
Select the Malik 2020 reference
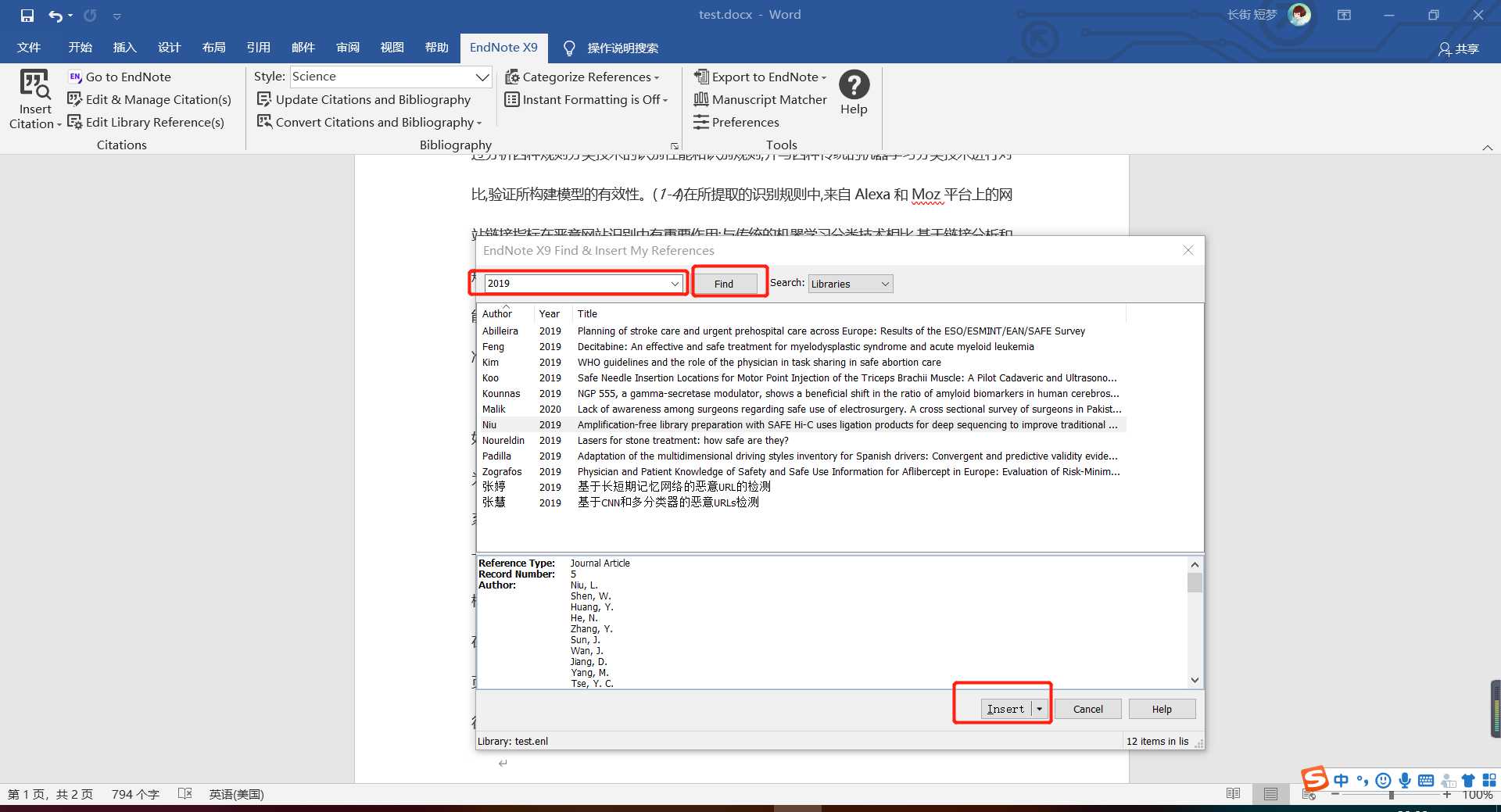pos(802,410)
